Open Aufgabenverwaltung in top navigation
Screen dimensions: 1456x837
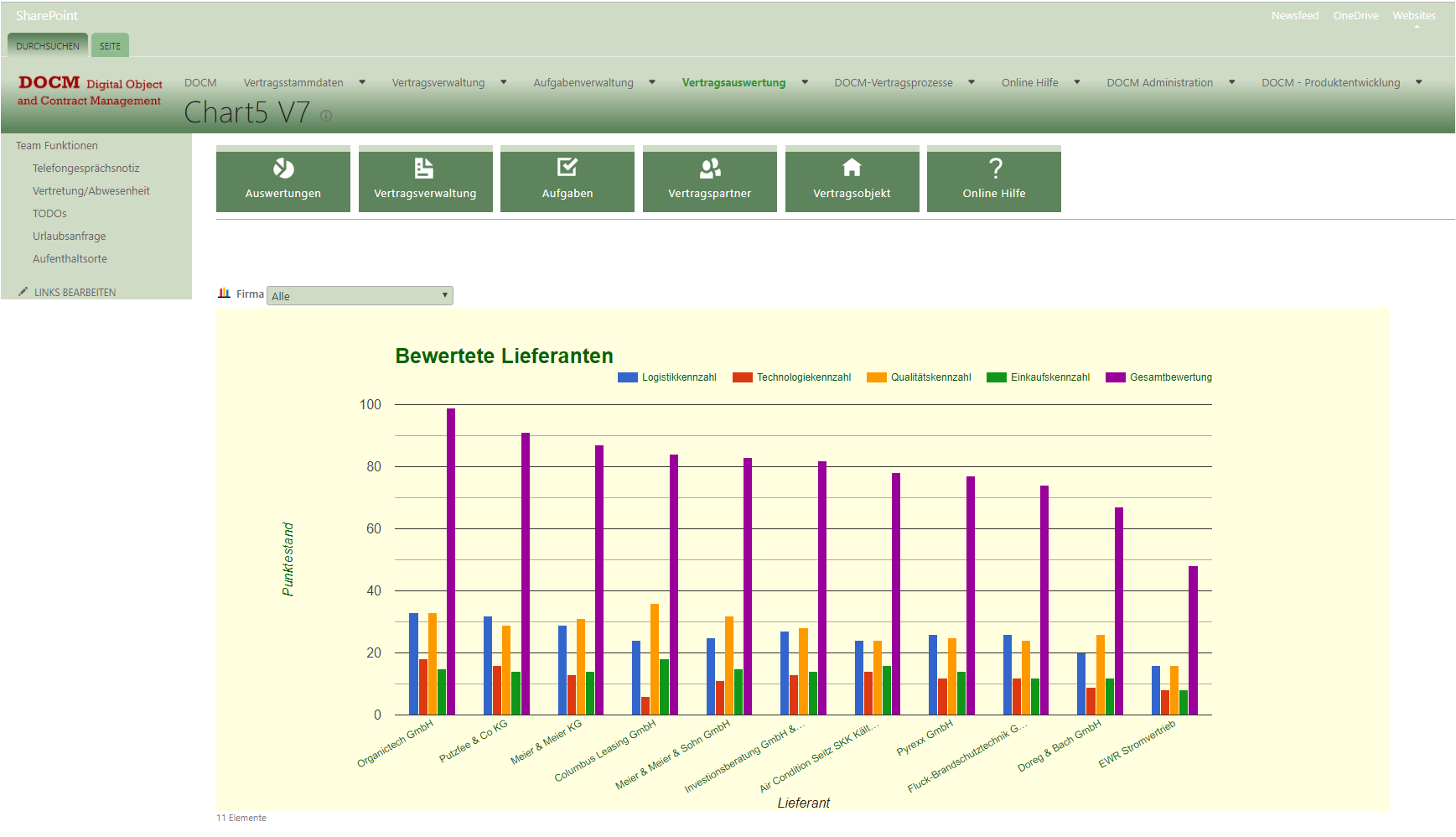583,82
